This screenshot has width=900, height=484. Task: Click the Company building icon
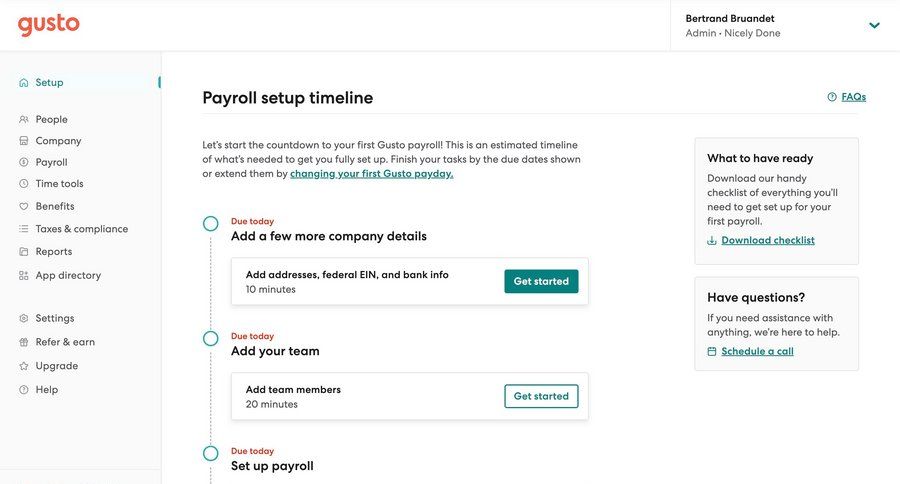pos(24,141)
